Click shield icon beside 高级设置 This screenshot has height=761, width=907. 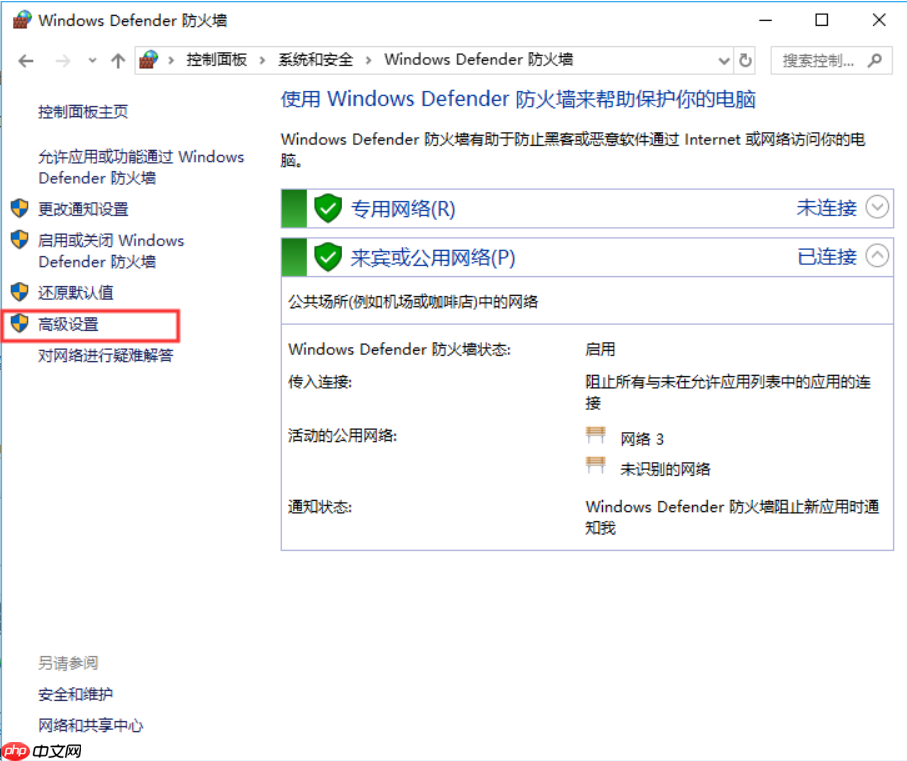[x=20, y=323]
